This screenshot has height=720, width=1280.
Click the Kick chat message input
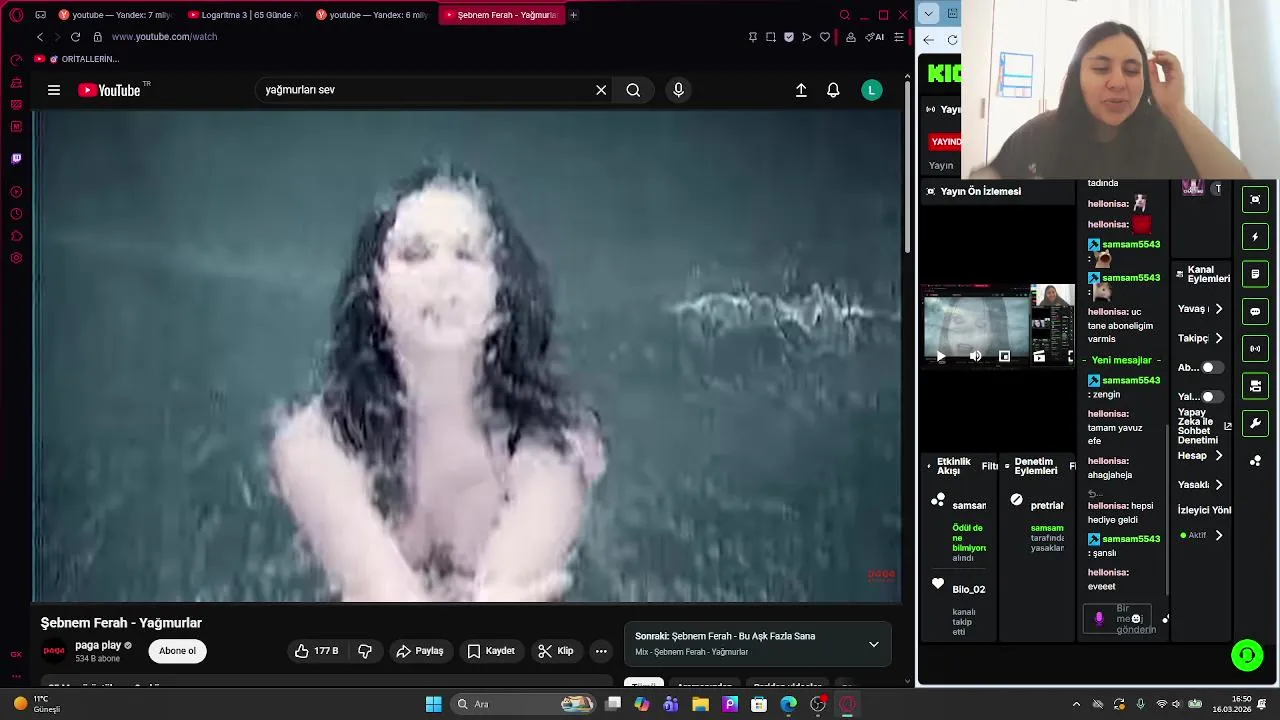pos(1118,619)
